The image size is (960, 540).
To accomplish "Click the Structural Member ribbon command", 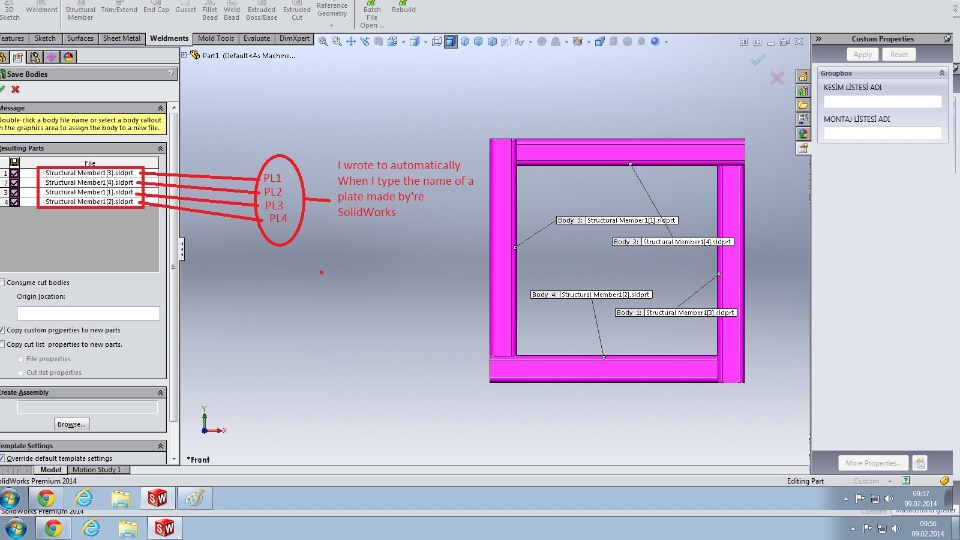I will [x=80, y=10].
